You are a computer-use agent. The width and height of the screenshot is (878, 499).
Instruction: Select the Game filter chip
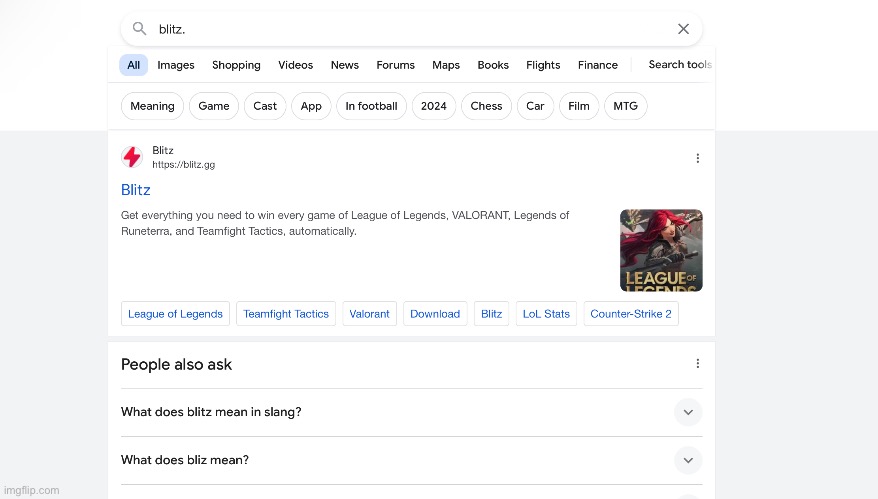pyautogui.click(x=214, y=106)
